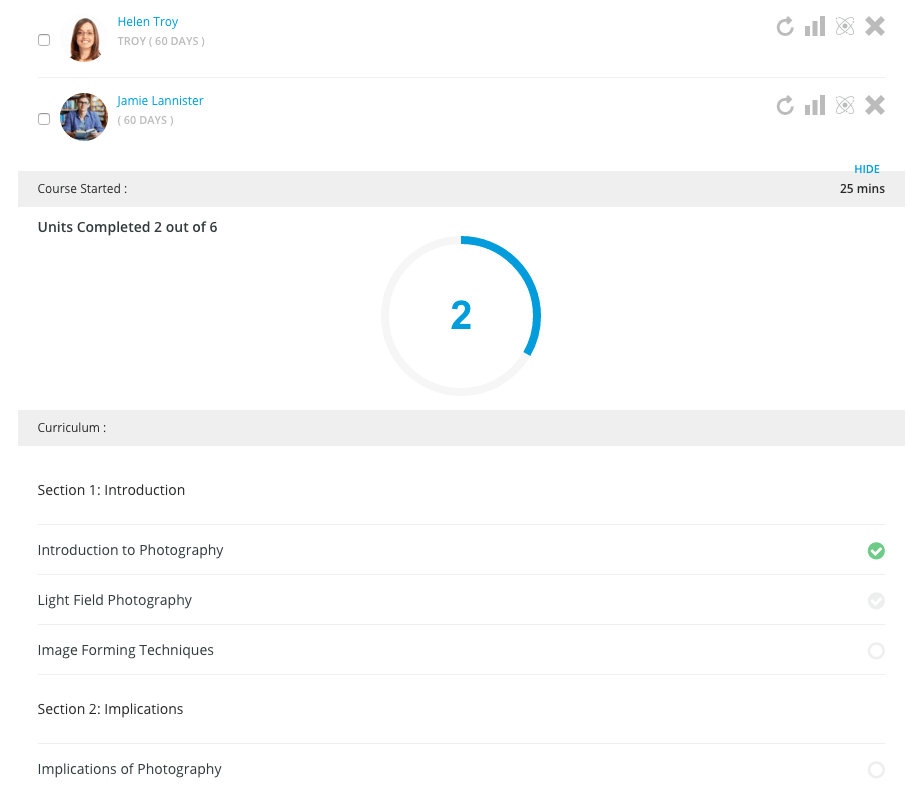Mark Image Forming Techniques unit complete
The image size is (907, 785).
point(876,651)
